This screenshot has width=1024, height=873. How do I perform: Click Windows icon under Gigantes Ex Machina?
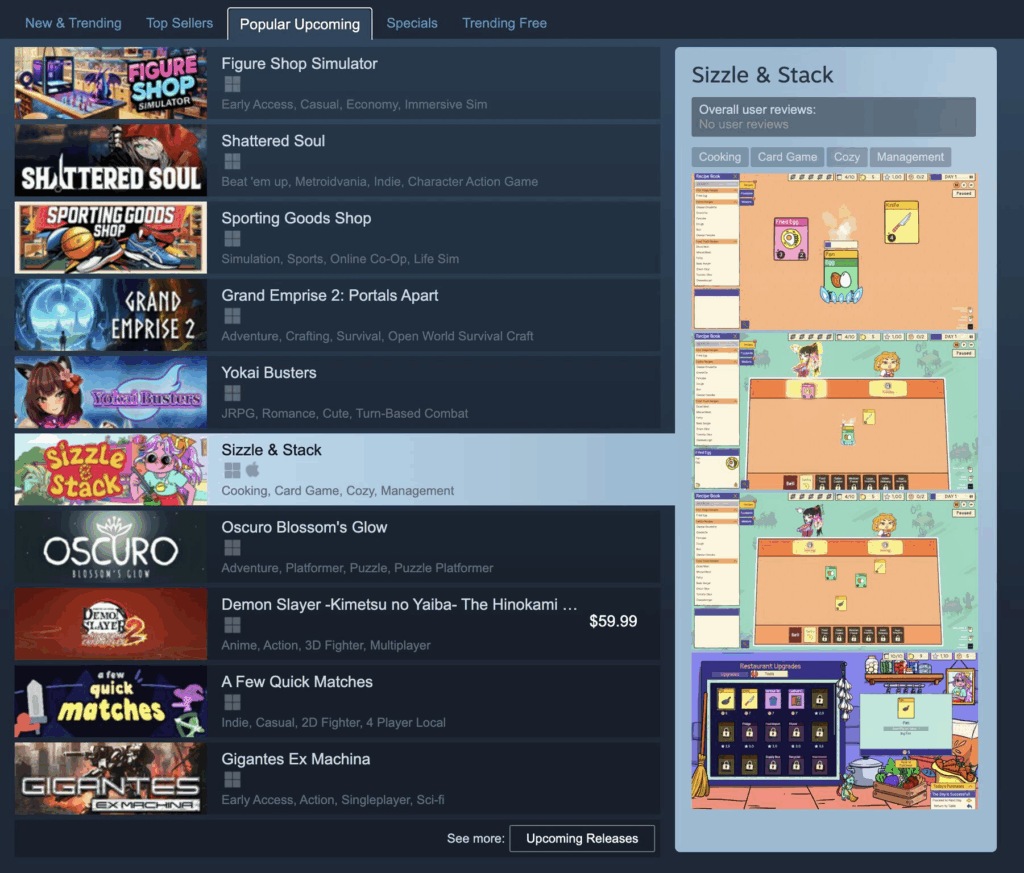click(x=232, y=779)
